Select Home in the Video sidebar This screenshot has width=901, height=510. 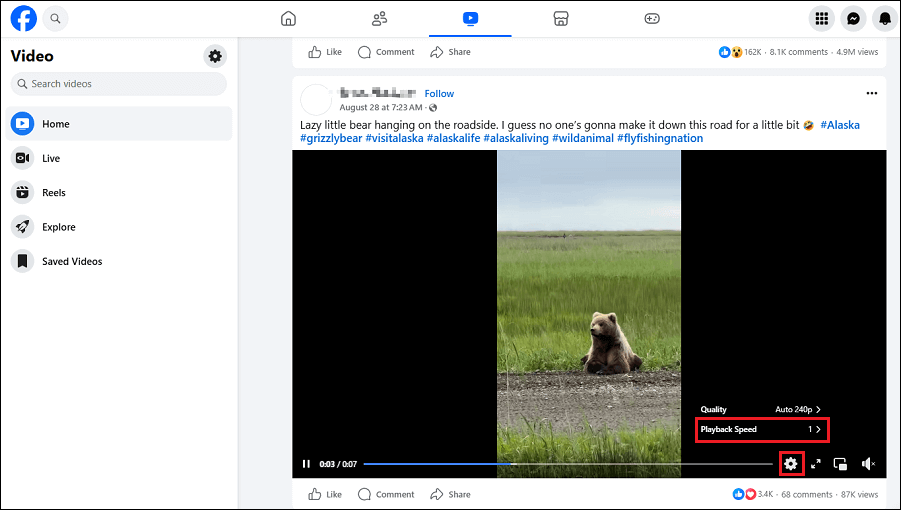coord(119,123)
